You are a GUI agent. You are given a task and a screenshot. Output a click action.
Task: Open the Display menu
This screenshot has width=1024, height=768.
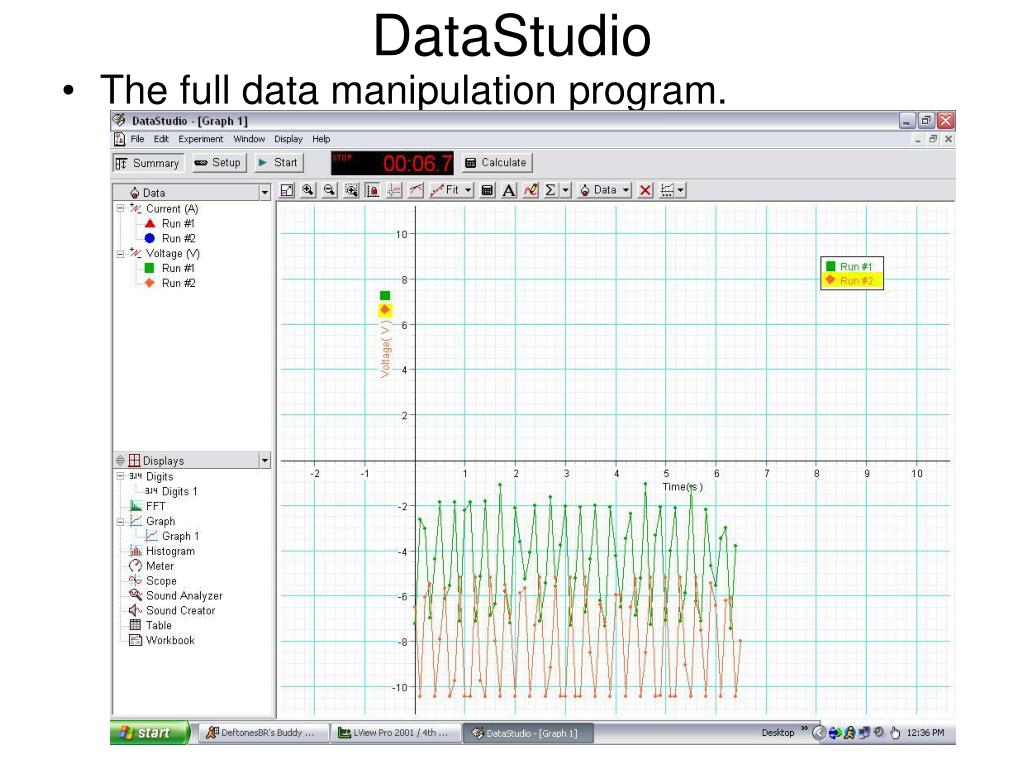click(x=288, y=139)
